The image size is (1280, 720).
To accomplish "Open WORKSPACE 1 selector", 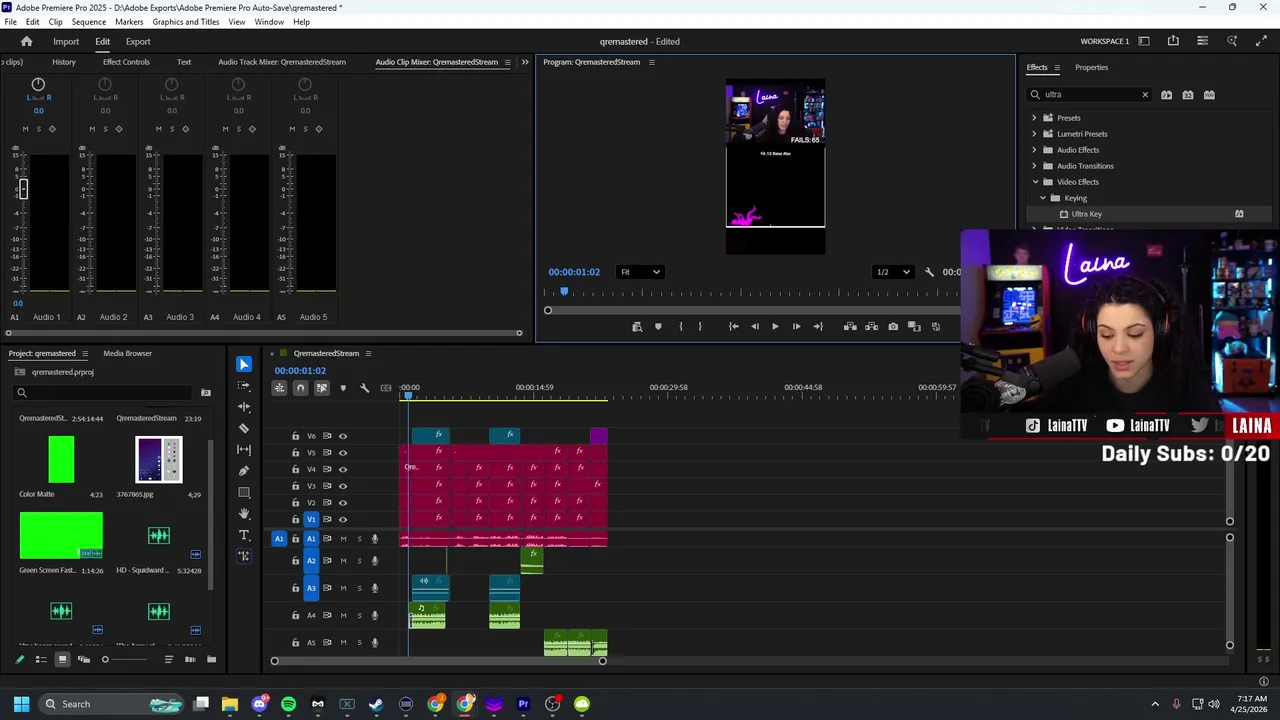I will pyautogui.click(x=1105, y=41).
